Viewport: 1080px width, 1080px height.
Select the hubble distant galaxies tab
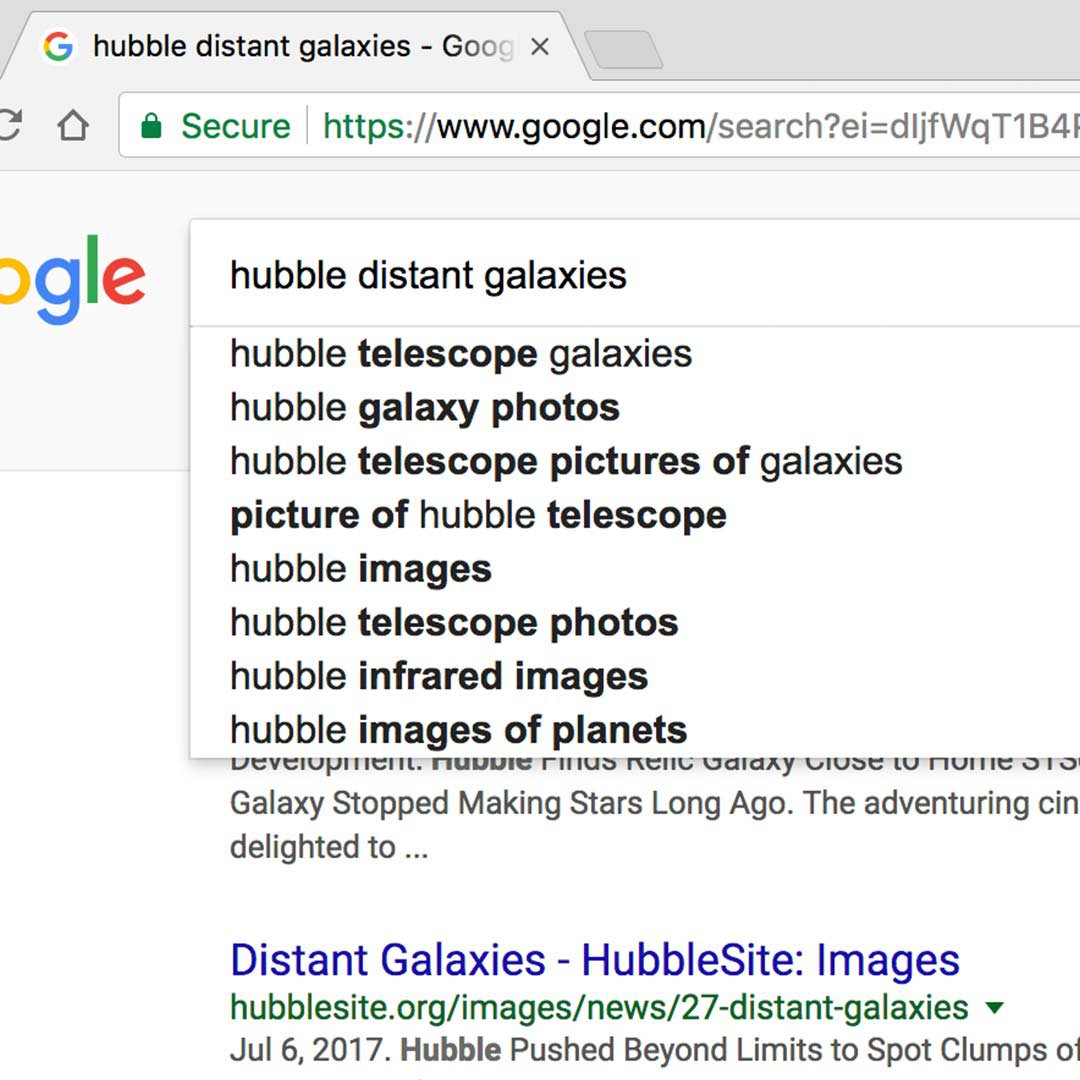(300, 47)
